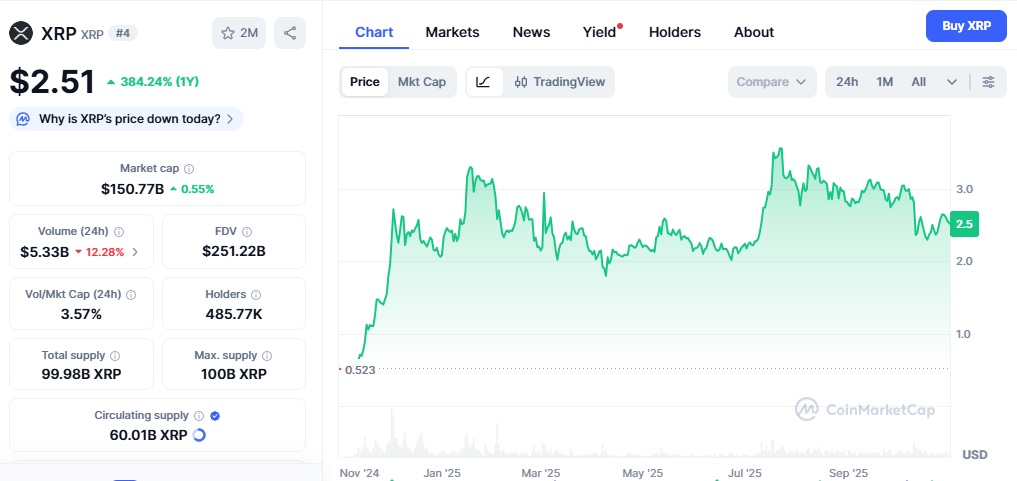Open the share icon button
Screen dimensions: 1017x481
[x=290, y=33]
